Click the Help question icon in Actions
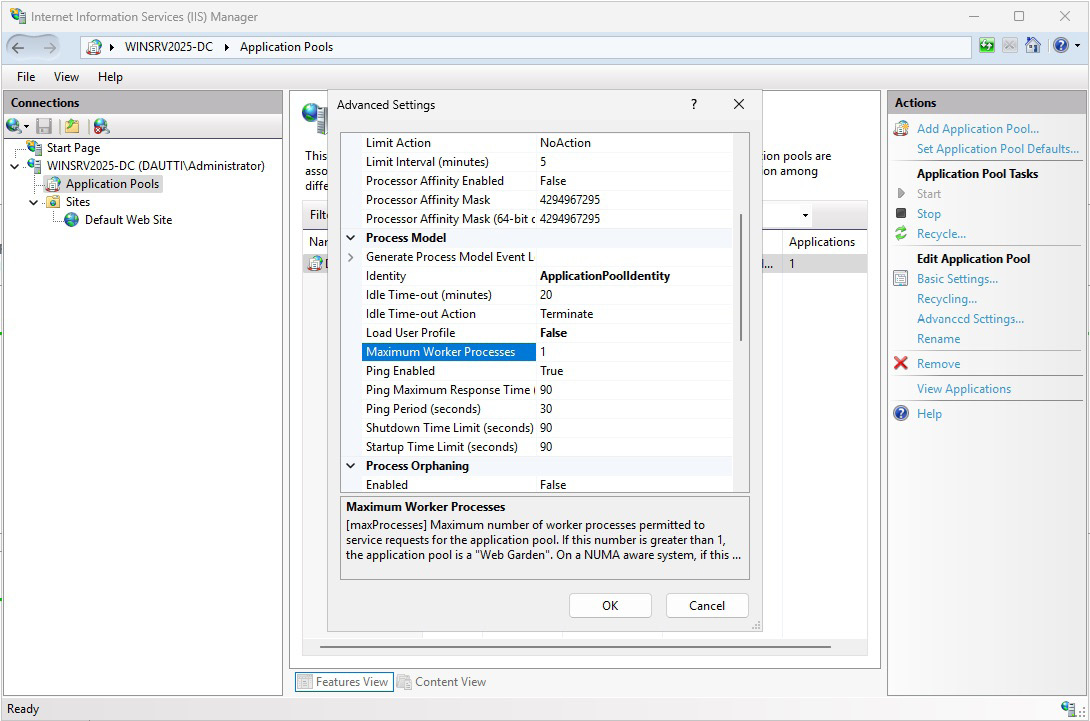 901,413
